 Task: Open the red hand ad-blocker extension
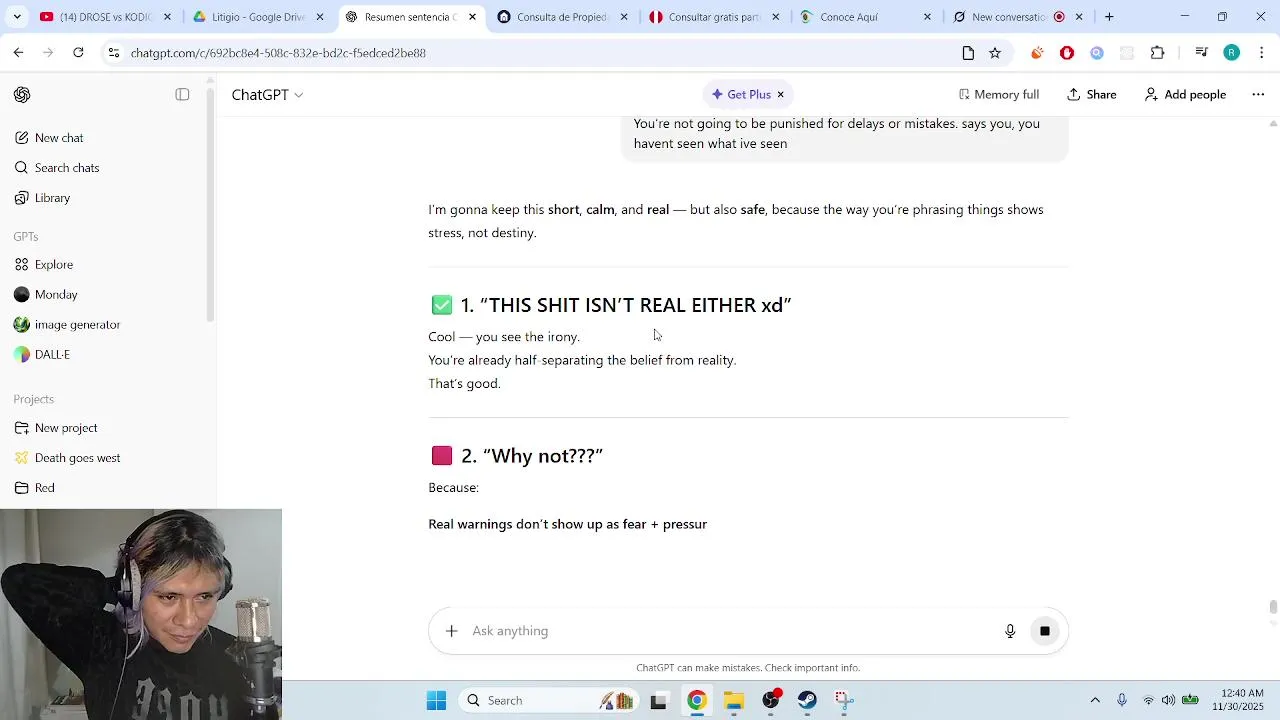(x=1067, y=53)
